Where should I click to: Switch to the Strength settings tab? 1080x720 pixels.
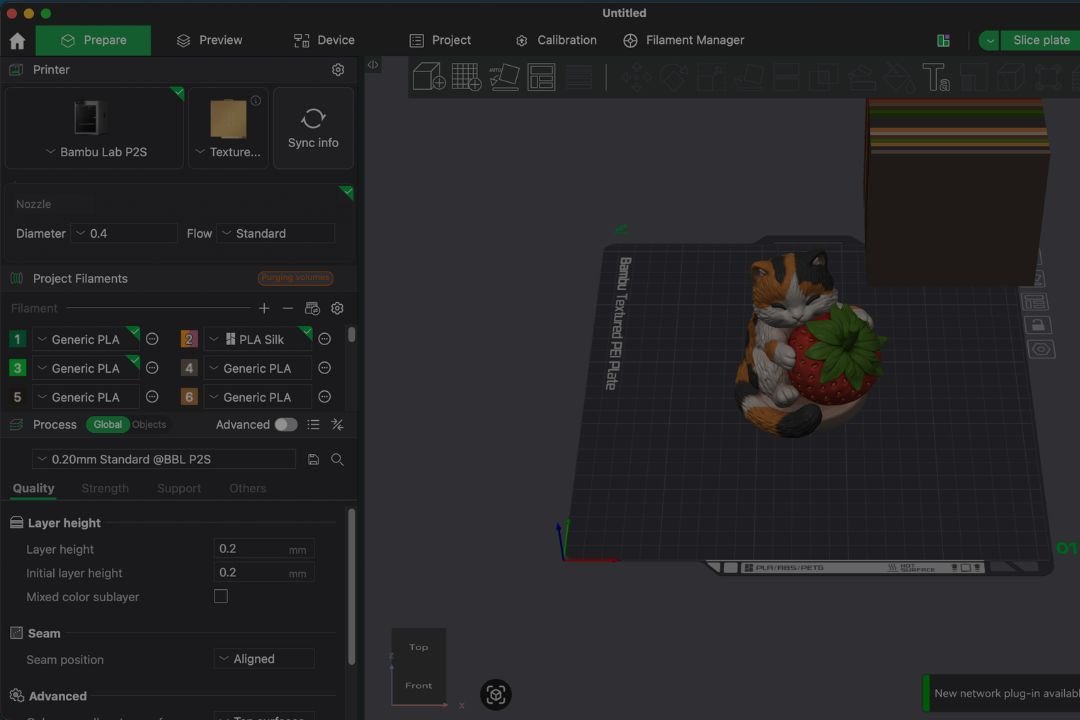pyautogui.click(x=105, y=488)
